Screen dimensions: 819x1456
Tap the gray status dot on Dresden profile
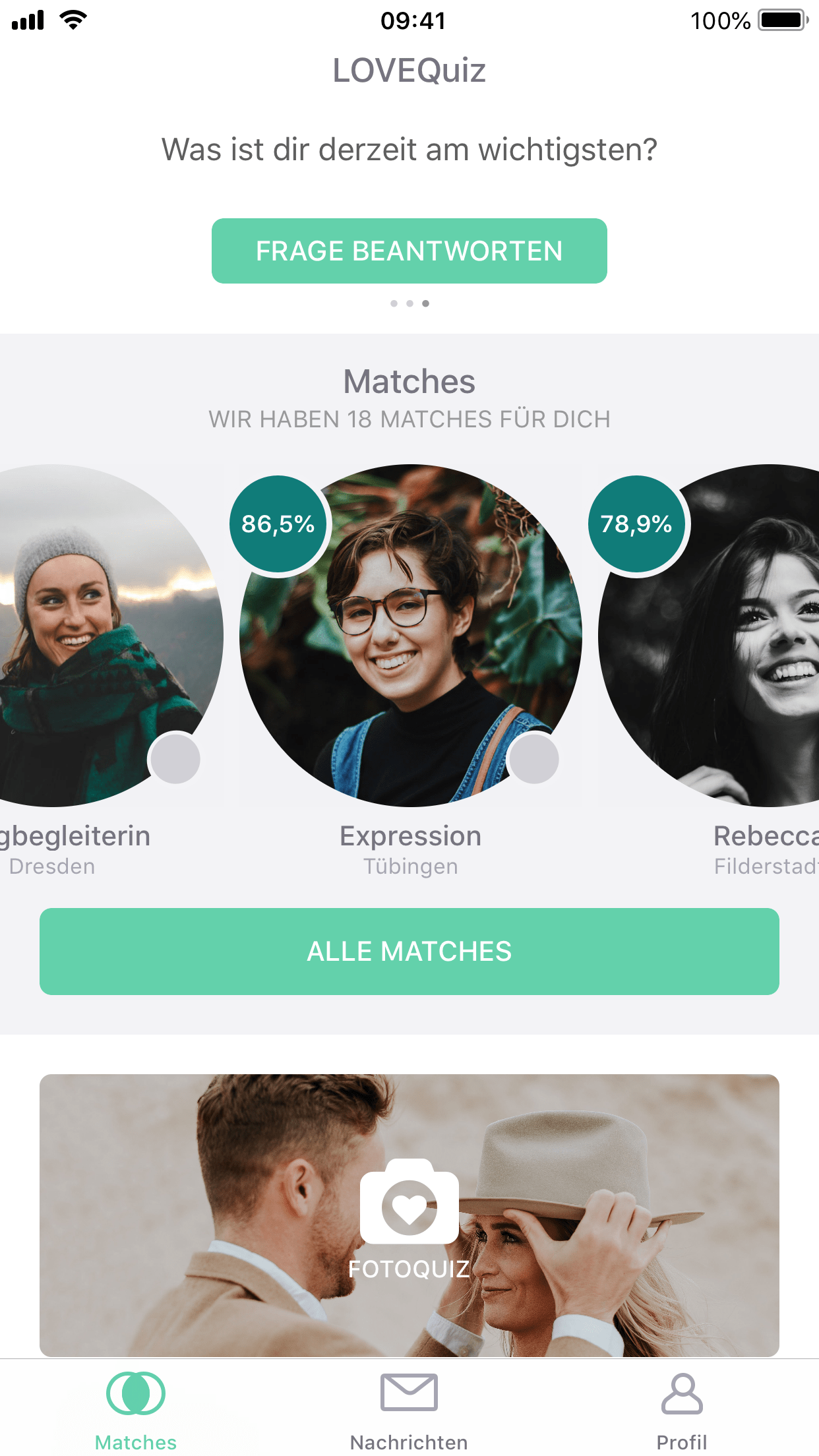pyautogui.click(x=175, y=758)
